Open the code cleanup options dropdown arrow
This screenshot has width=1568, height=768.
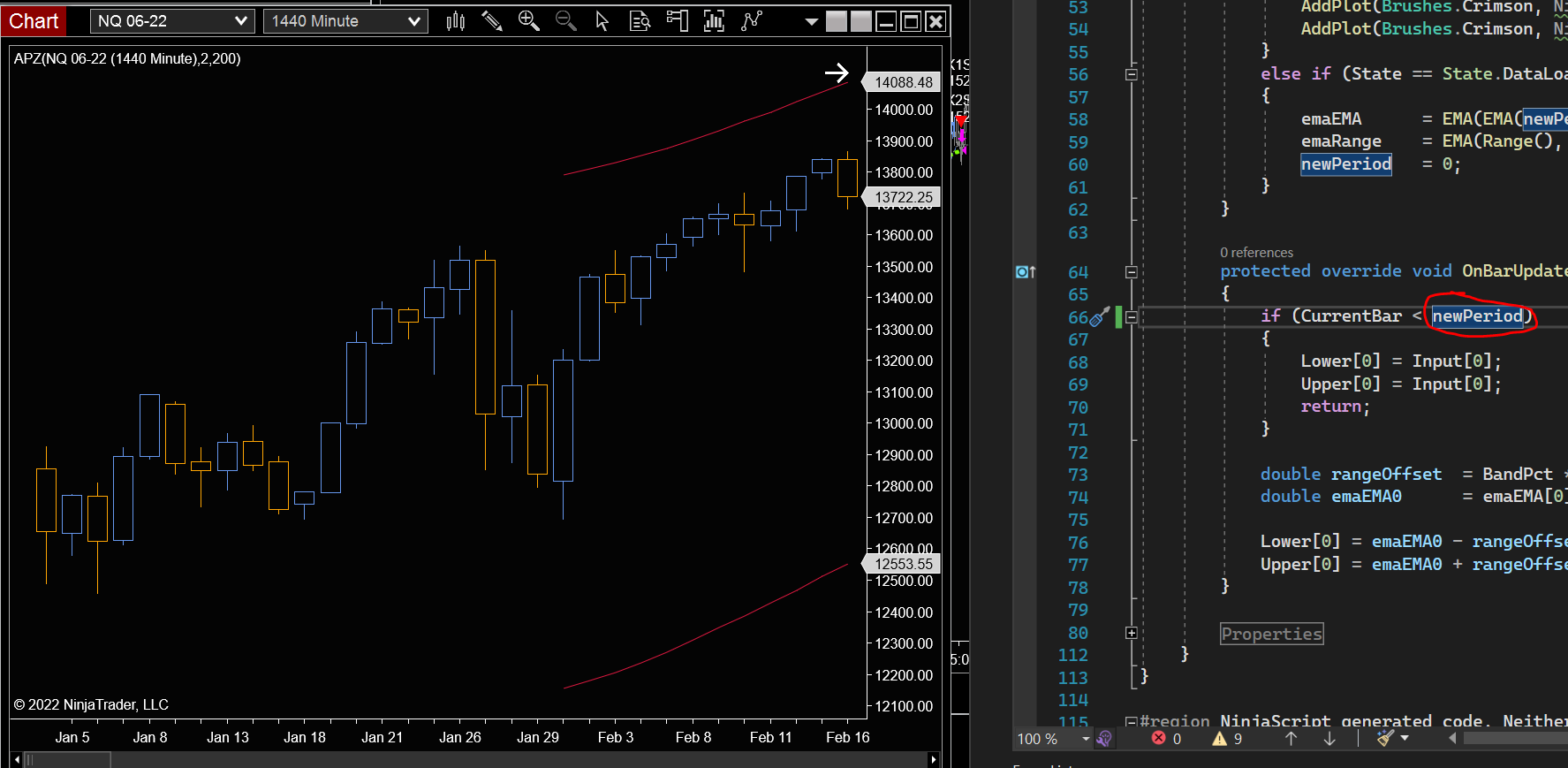1405,739
